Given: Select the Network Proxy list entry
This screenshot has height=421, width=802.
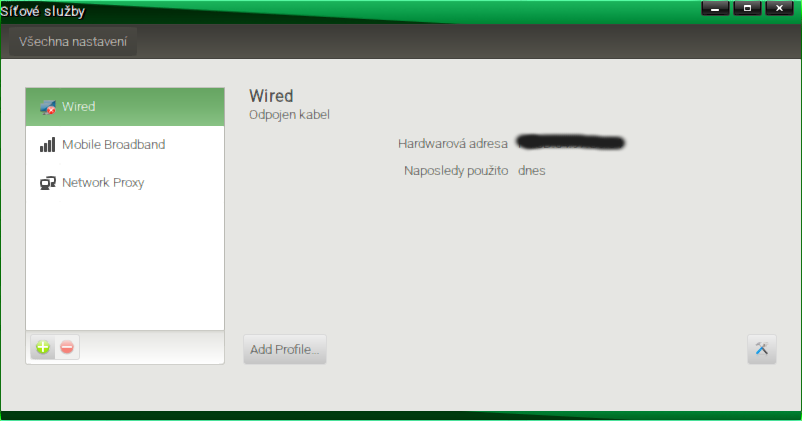Looking at the screenshot, I should 125,183.
